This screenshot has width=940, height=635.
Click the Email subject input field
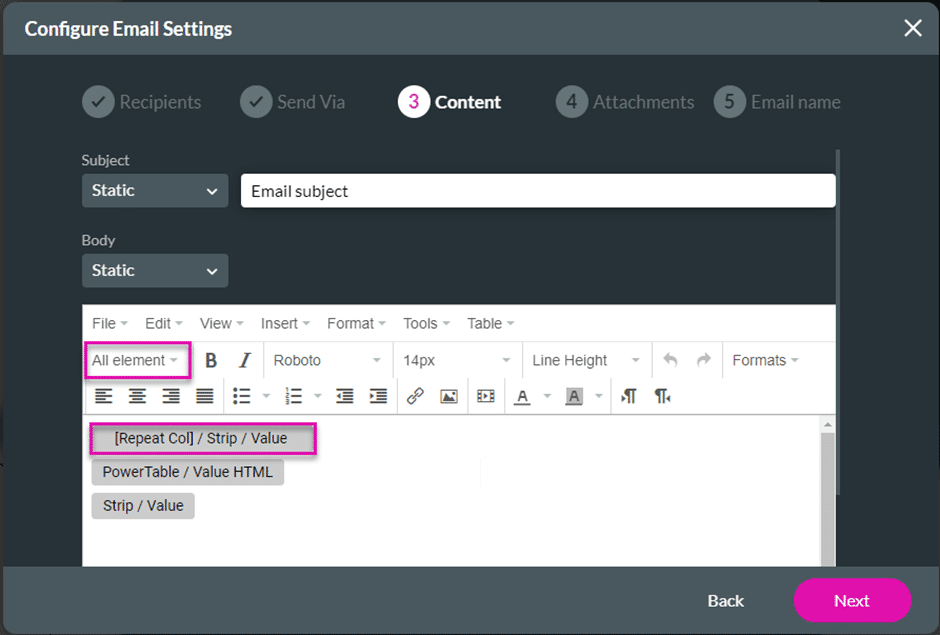pos(537,191)
